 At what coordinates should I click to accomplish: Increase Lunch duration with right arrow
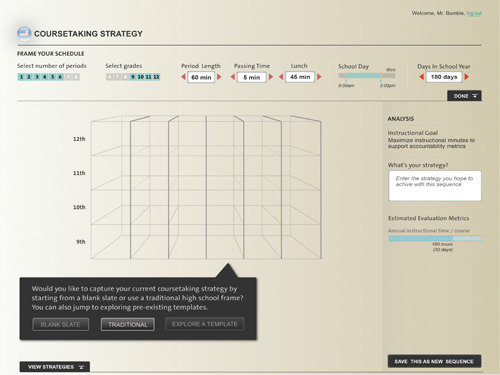[x=319, y=77]
